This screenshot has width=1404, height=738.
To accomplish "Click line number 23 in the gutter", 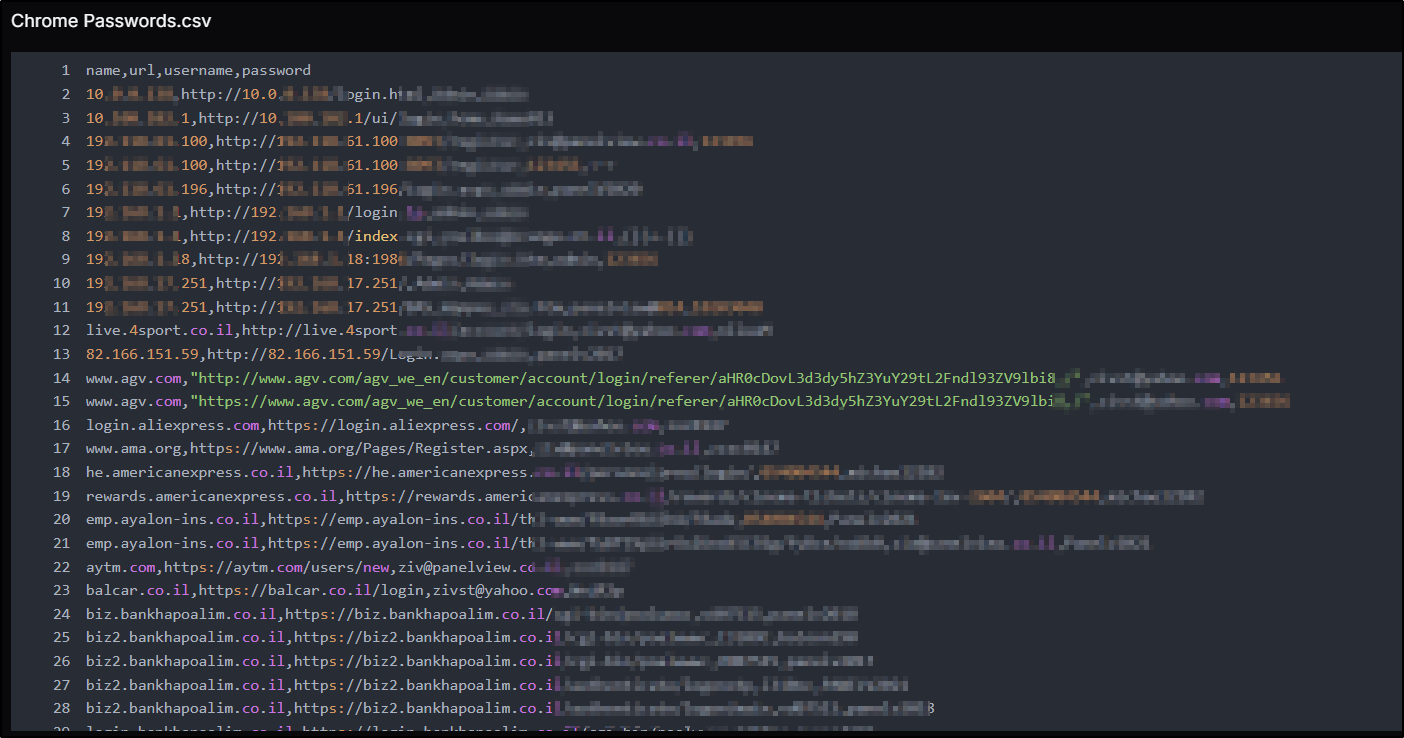I will pyautogui.click(x=61, y=590).
